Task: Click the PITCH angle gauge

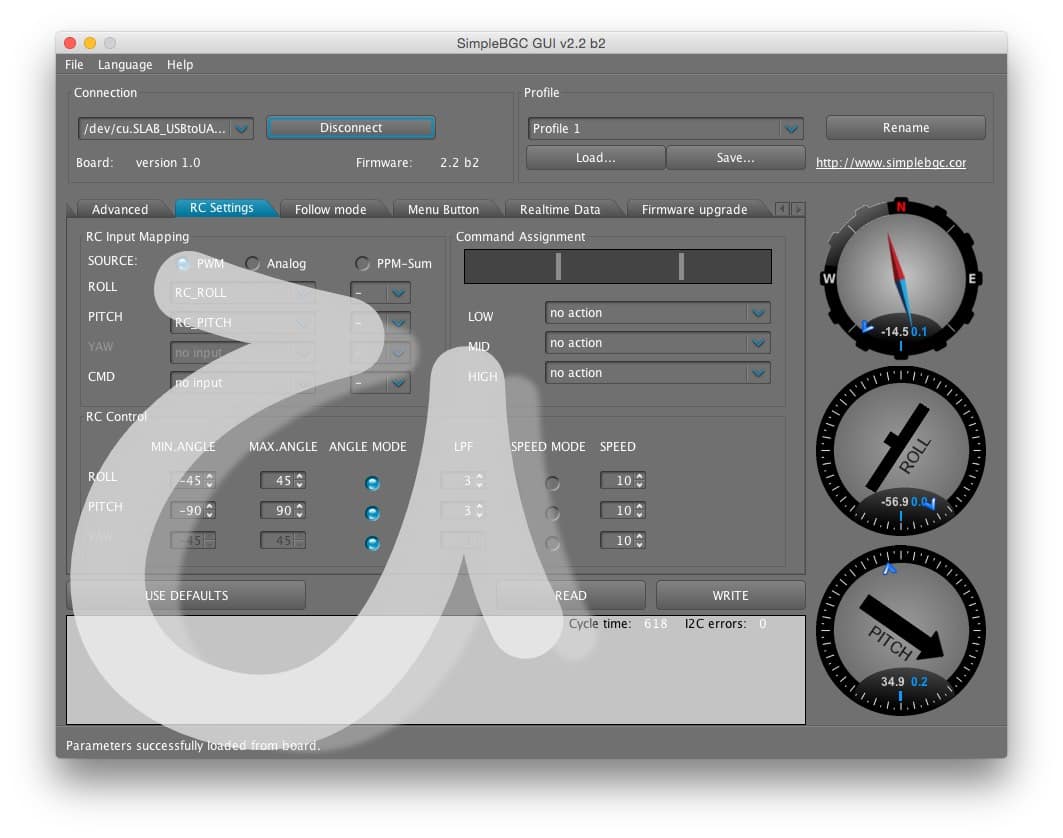Action: (x=901, y=627)
